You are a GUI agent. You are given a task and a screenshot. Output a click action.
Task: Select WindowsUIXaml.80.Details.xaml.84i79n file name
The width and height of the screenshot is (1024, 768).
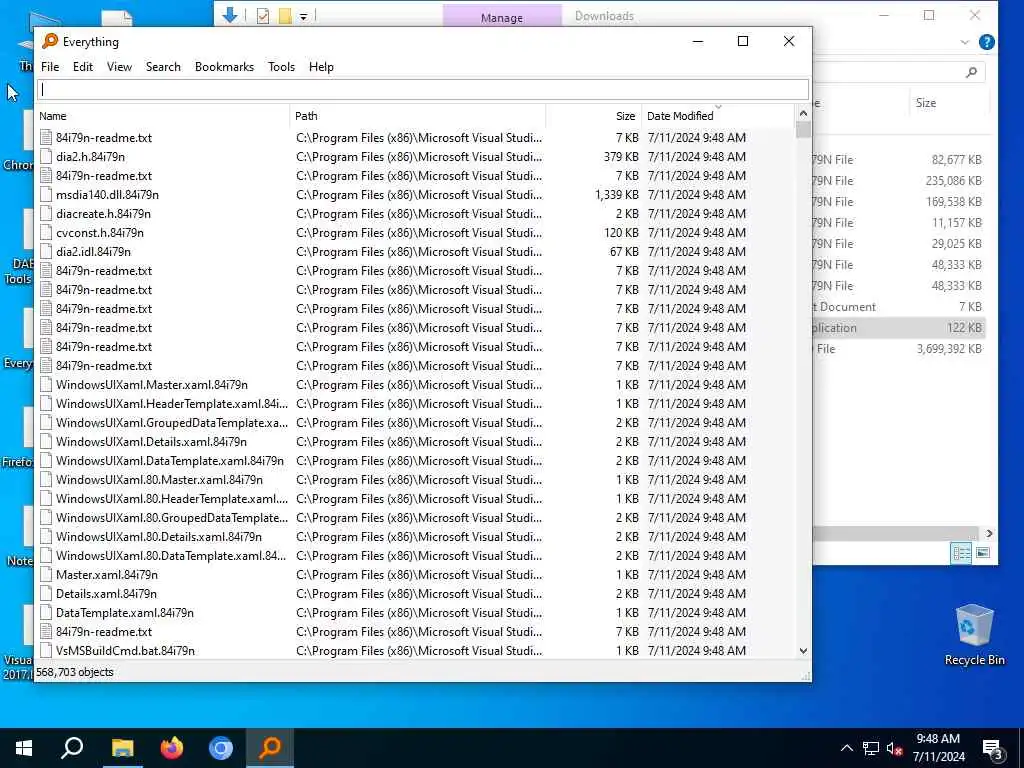[x=159, y=536]
